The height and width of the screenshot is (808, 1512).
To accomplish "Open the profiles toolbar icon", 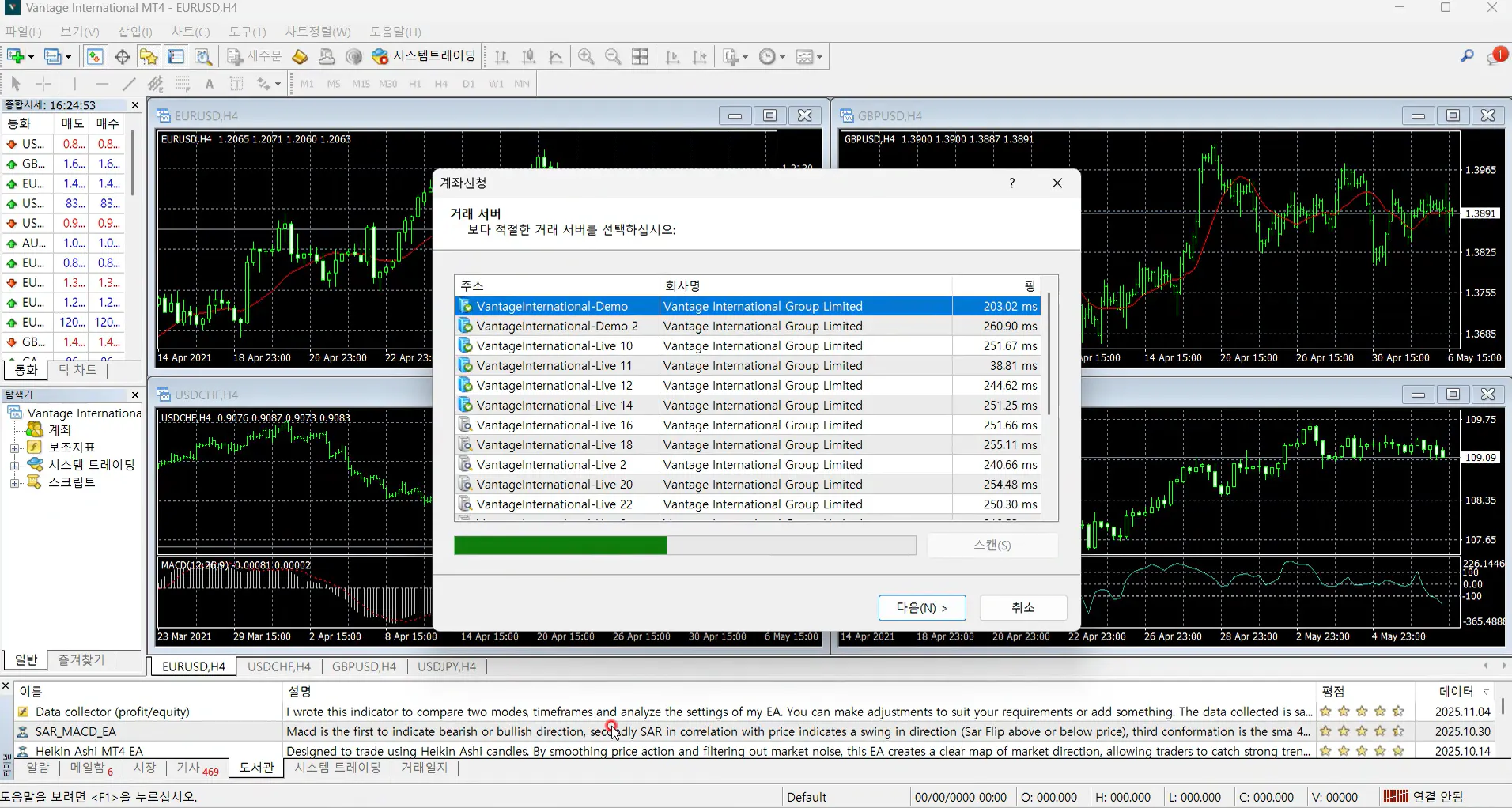I will pos(52,56).
